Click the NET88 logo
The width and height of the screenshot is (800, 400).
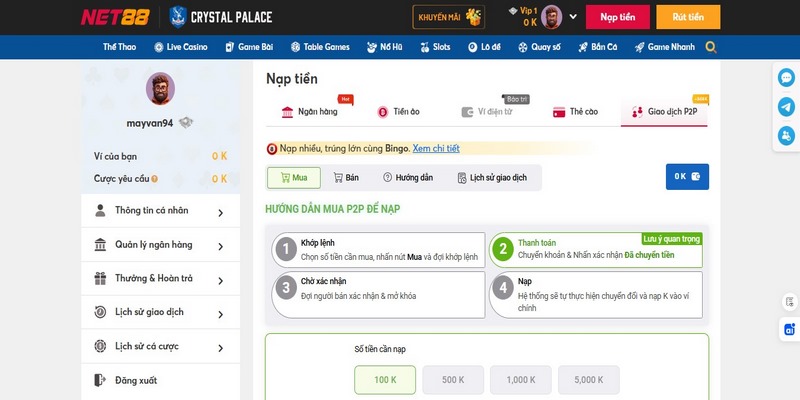pyautogui.click(x=115, y=17)
